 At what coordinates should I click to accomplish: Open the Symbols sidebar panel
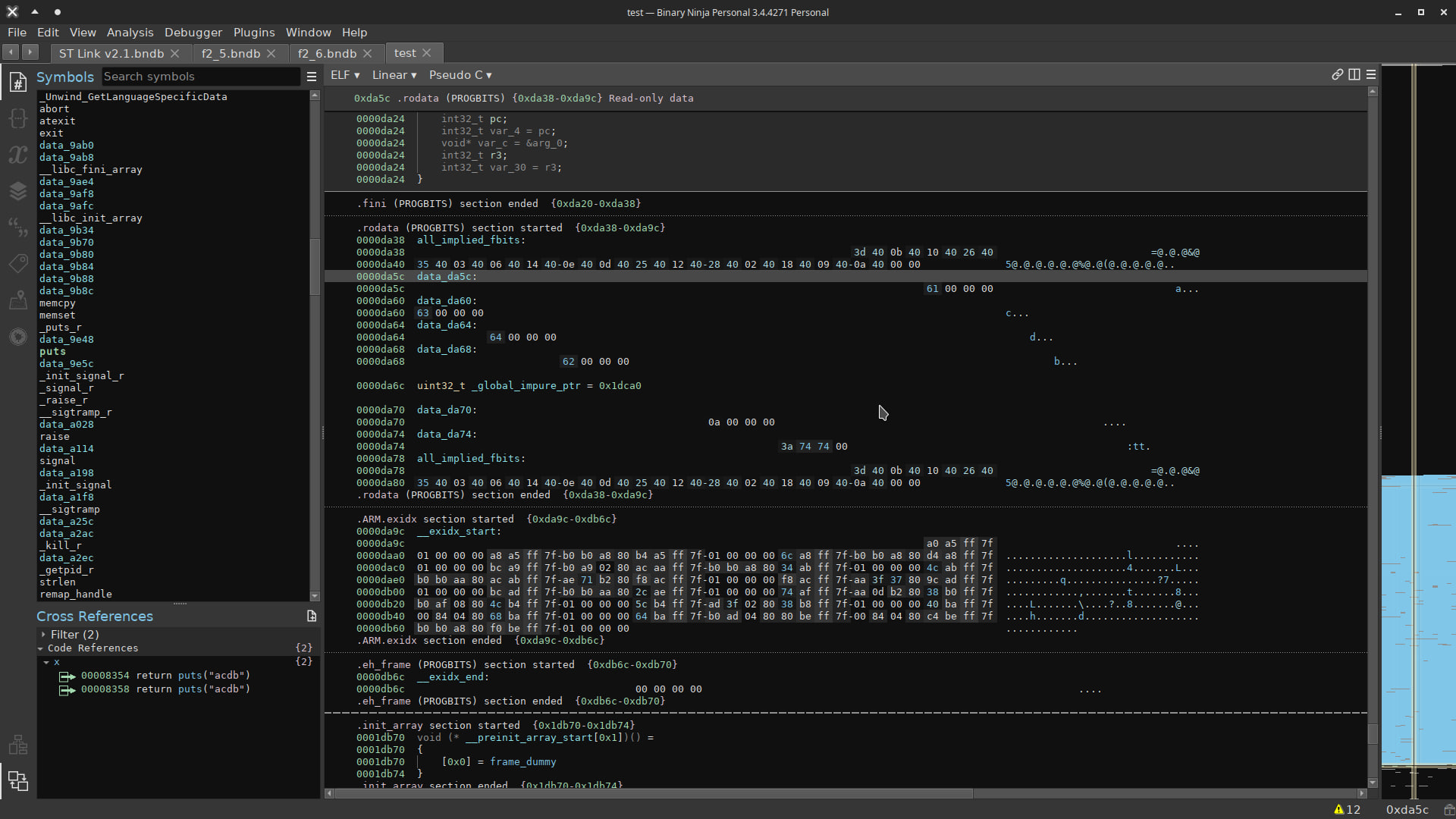pos(17,82)
